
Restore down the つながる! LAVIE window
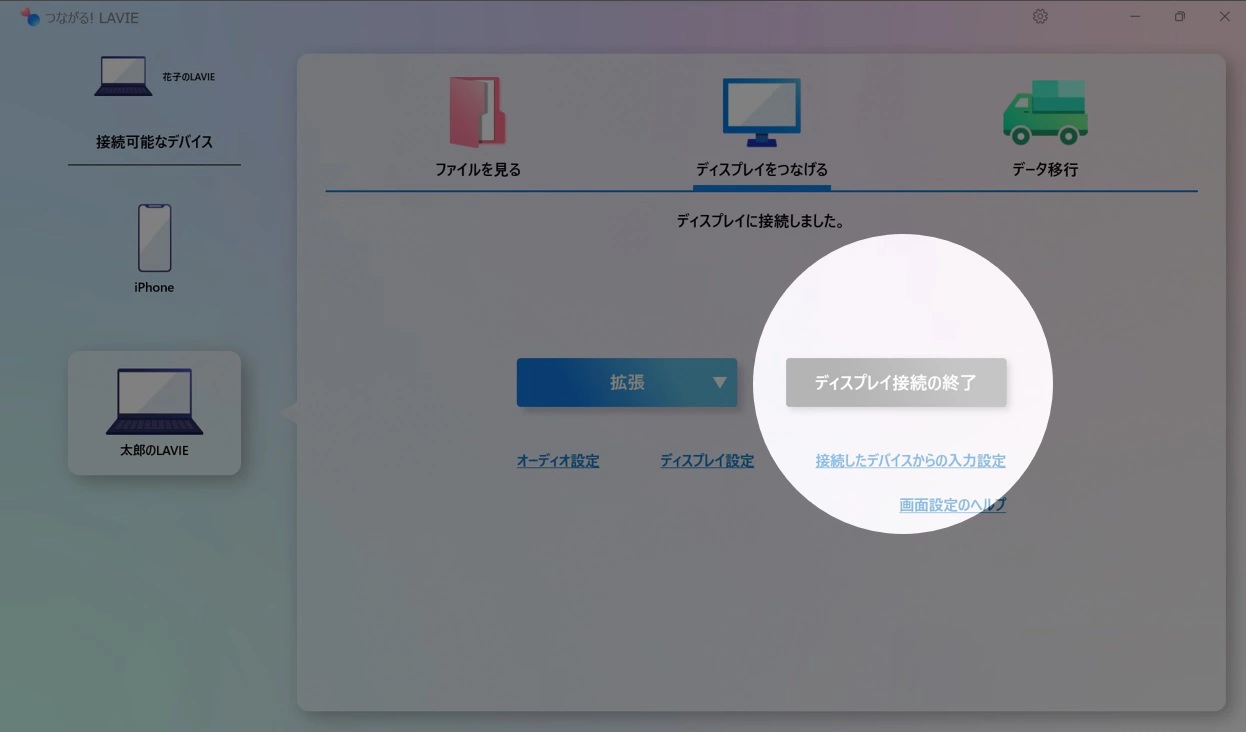click(1180, 17)
